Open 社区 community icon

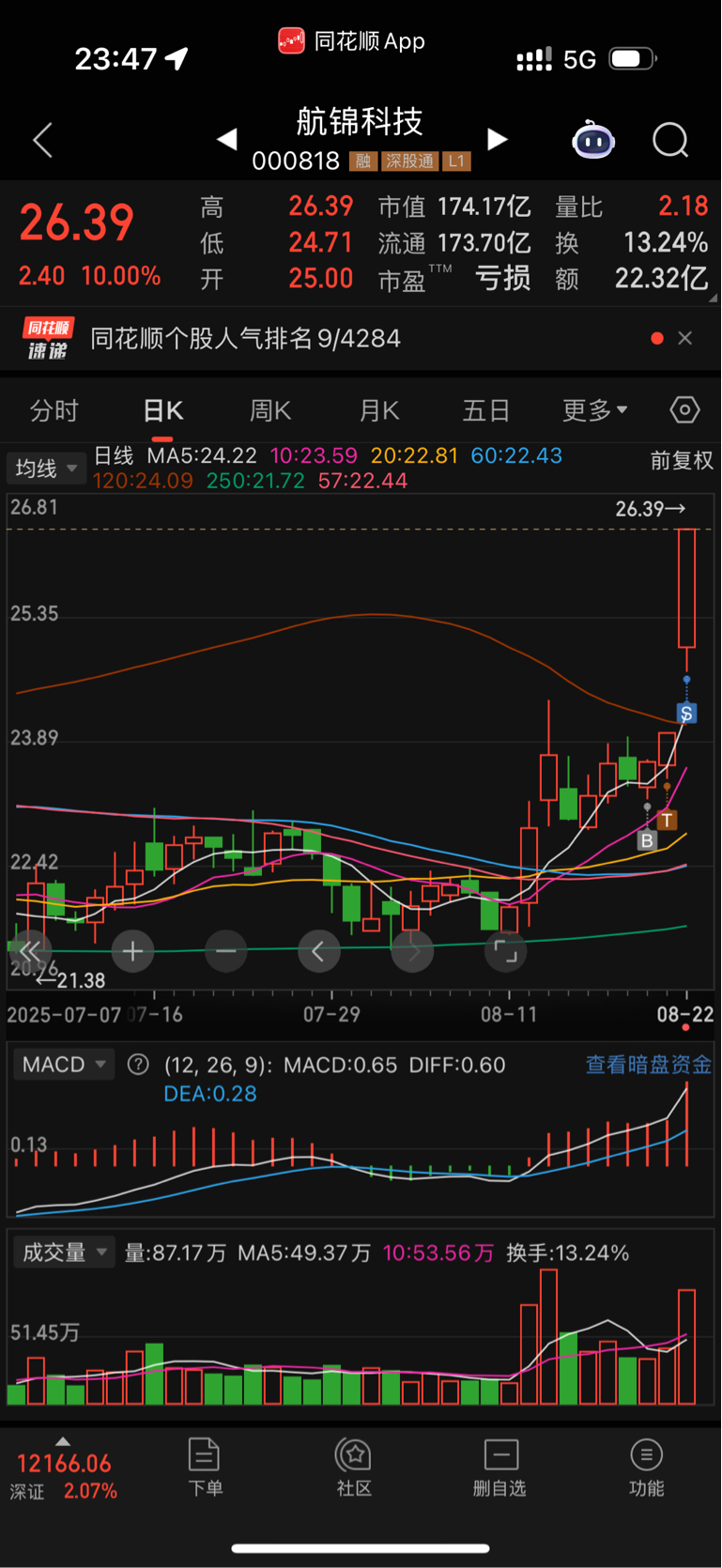coord(355,1468)
